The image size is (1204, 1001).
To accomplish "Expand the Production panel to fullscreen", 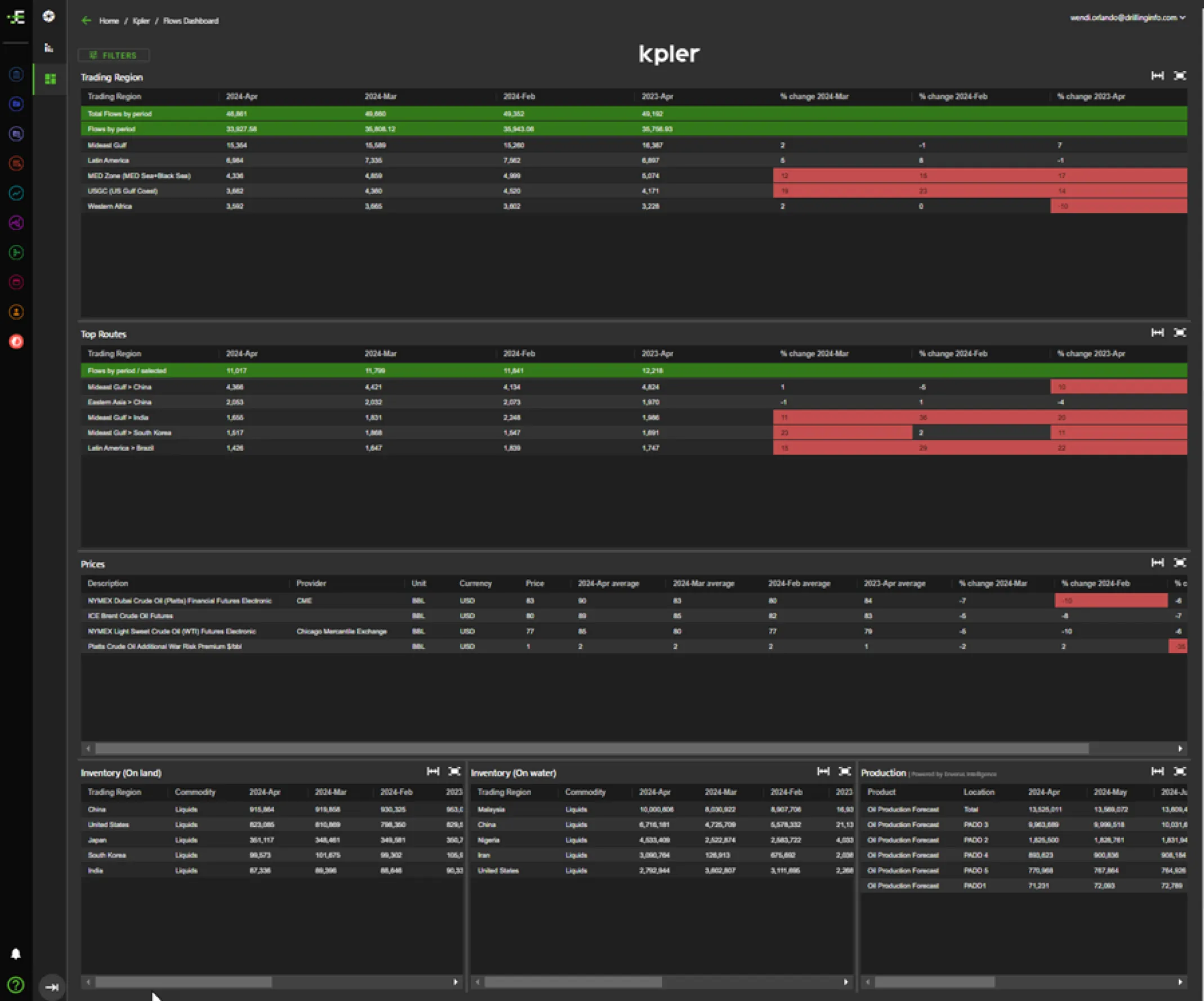I will tap(1180, 771).
